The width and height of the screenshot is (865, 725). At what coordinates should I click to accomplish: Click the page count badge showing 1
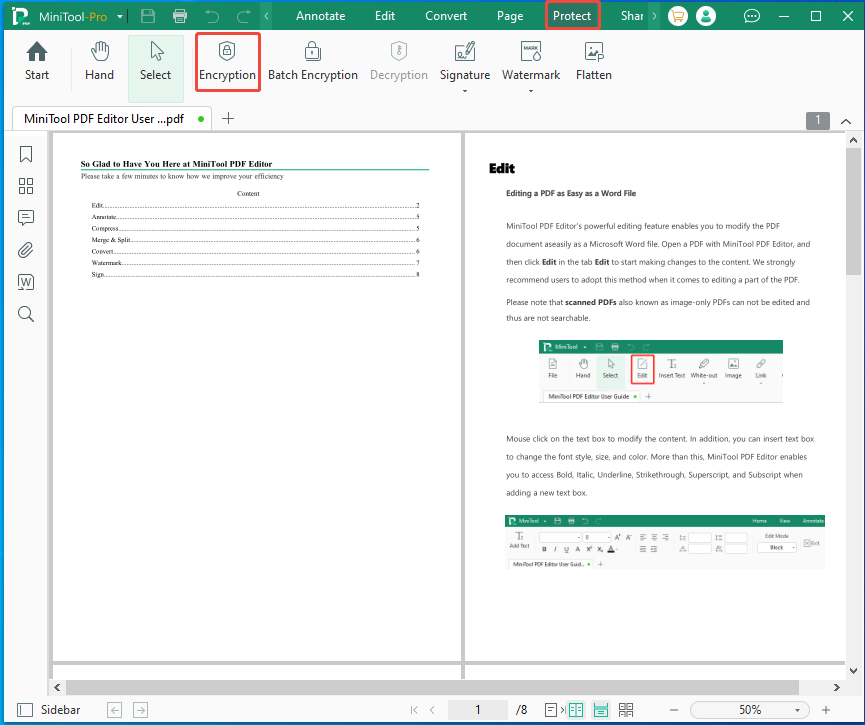click(x=818, y=121)
